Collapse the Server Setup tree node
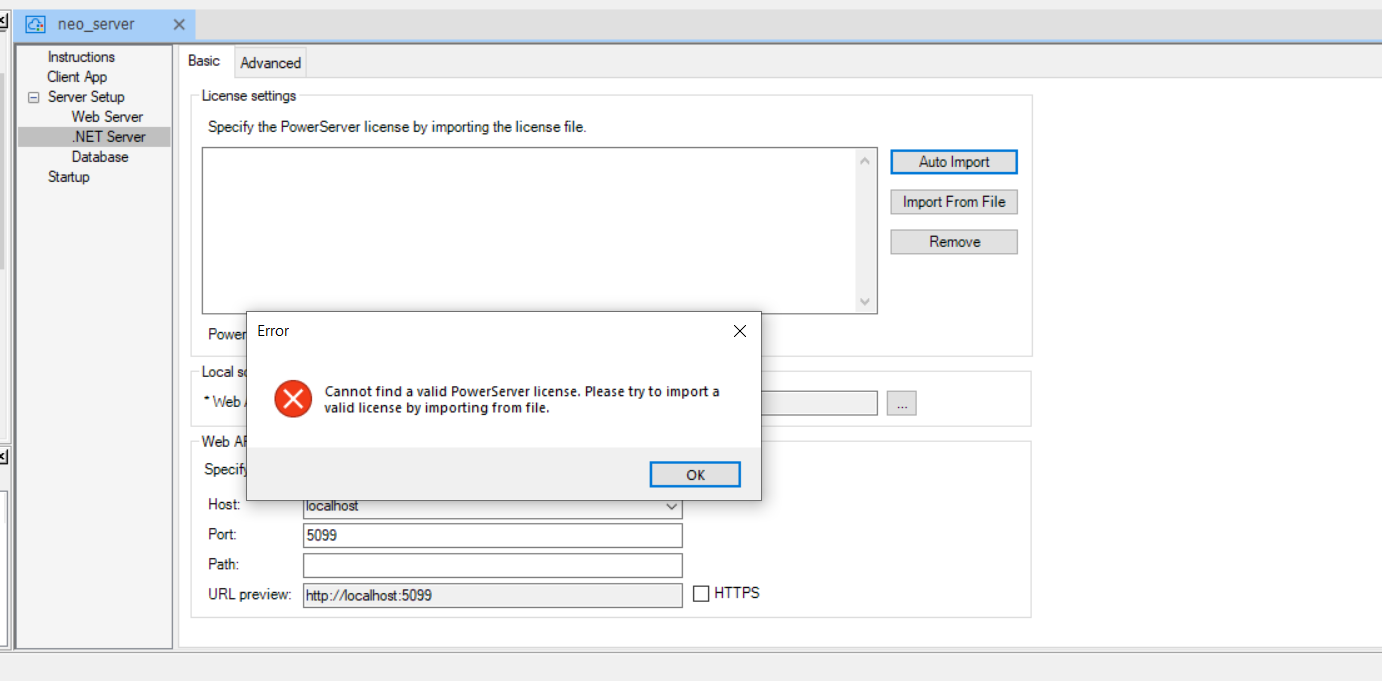1382x681 pixels. [33, 97]
